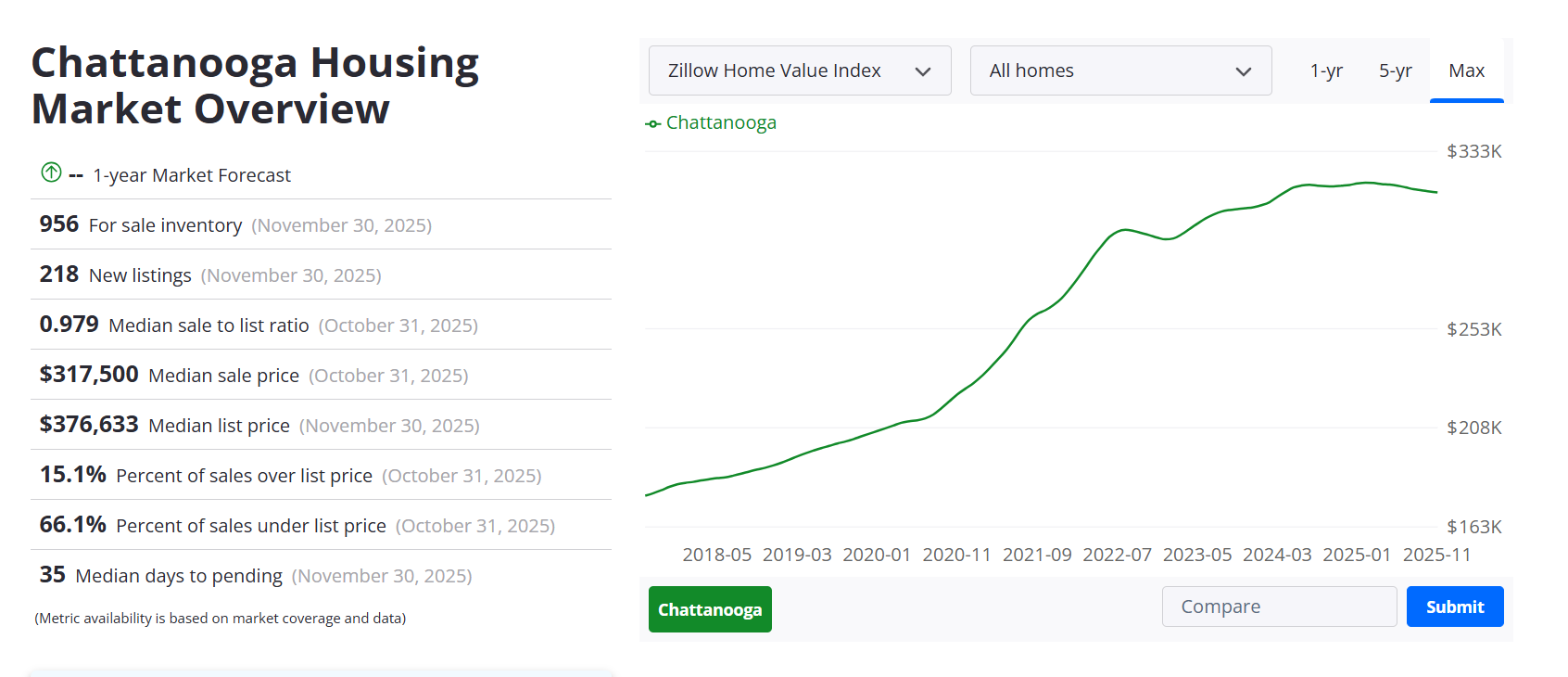Viewport: 1568px width, 677px height.
Task: Click the green up-arrow forecast icon
Action: coord(51,172)
